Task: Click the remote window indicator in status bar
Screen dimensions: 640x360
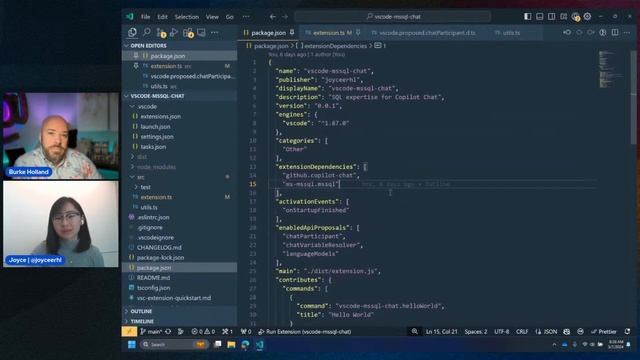Action: coord(129,331)
